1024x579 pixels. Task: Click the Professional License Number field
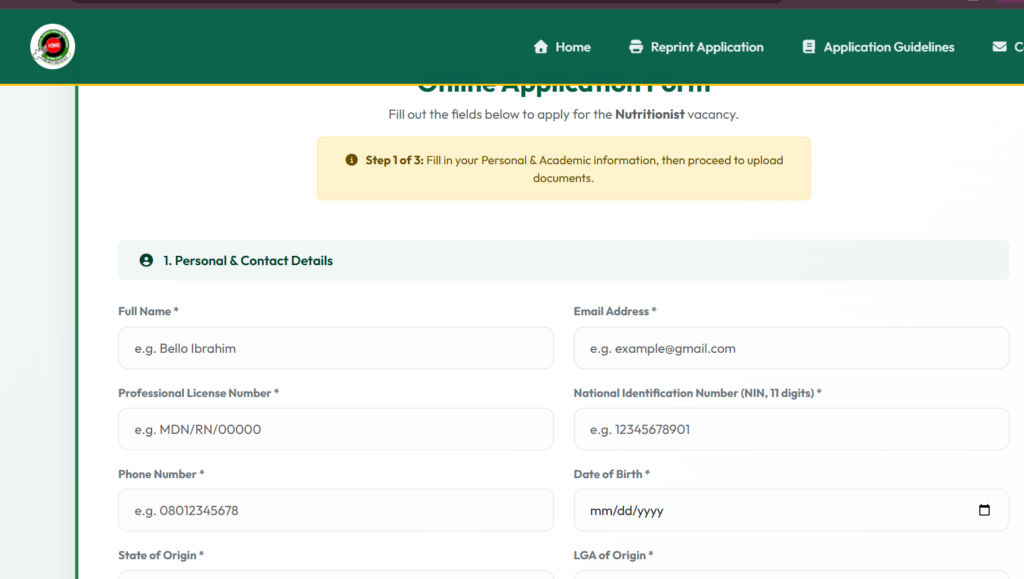click(x=336, y=429)
